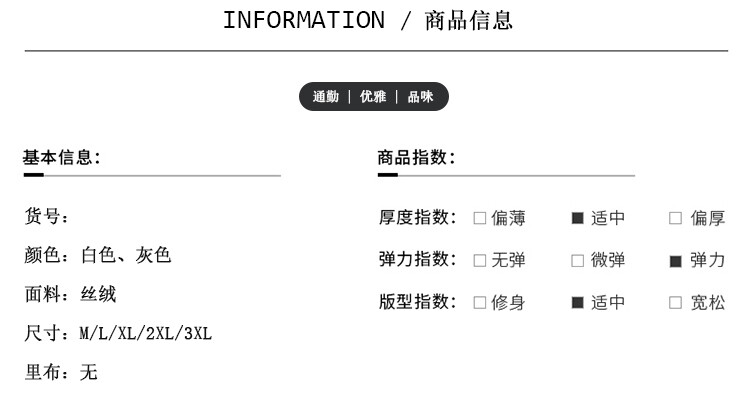Check the 无弹 elasticity checkbox
This screenshot has width=750, height=419.
(x=479, y=261)
